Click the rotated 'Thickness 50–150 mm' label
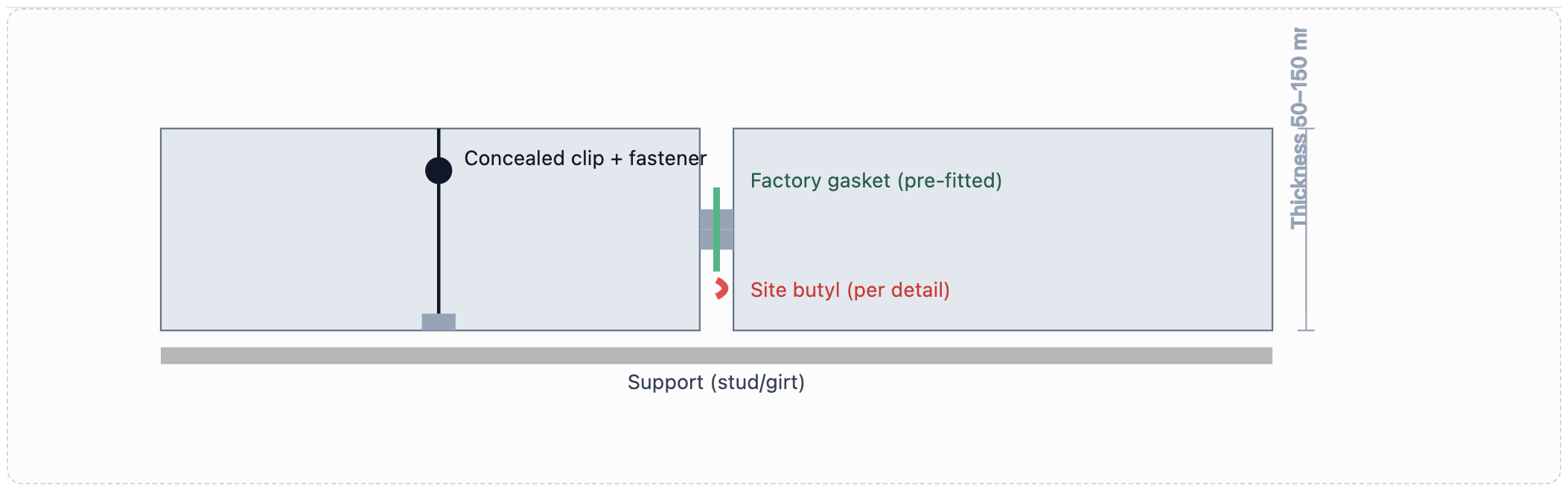 coord(1298,128)
